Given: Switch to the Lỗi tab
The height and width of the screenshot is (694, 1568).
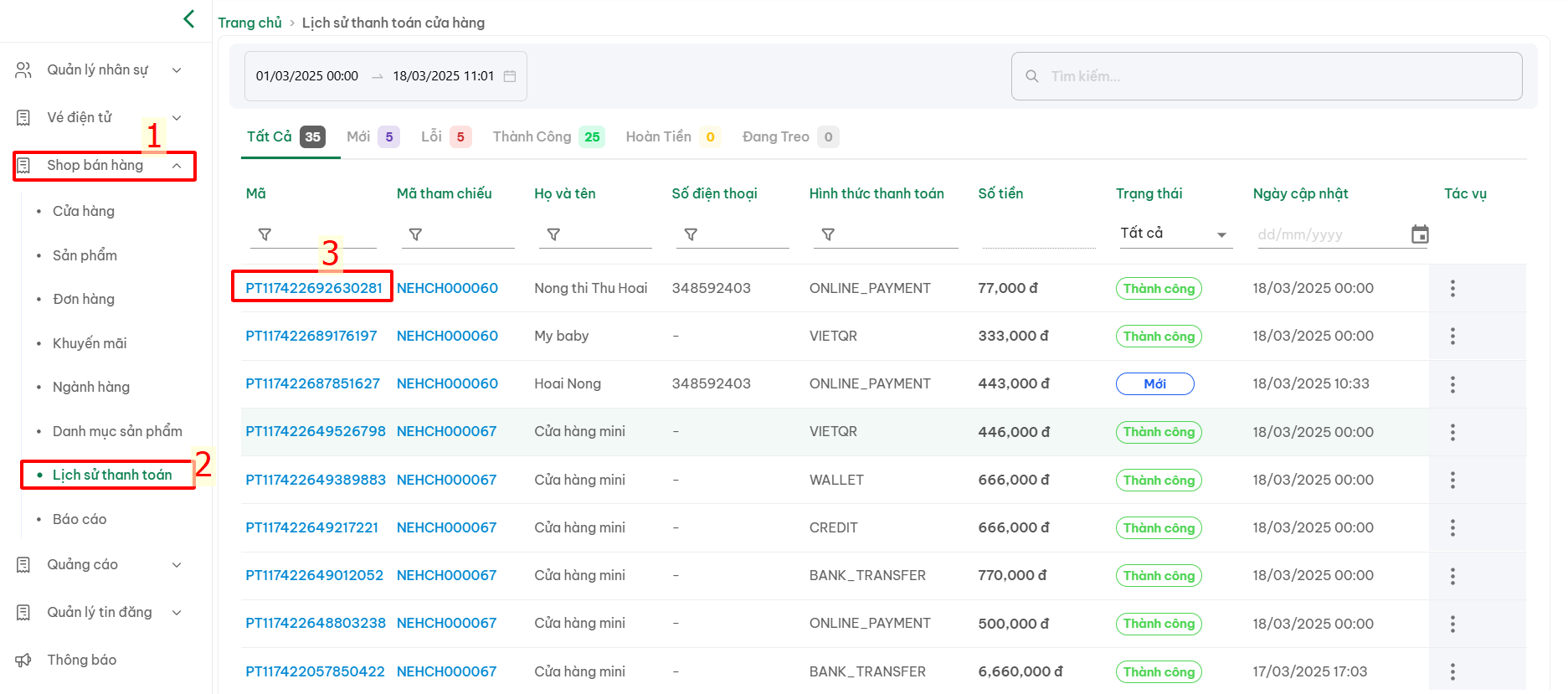Looking at the screenshot, I should coord(445,136).
